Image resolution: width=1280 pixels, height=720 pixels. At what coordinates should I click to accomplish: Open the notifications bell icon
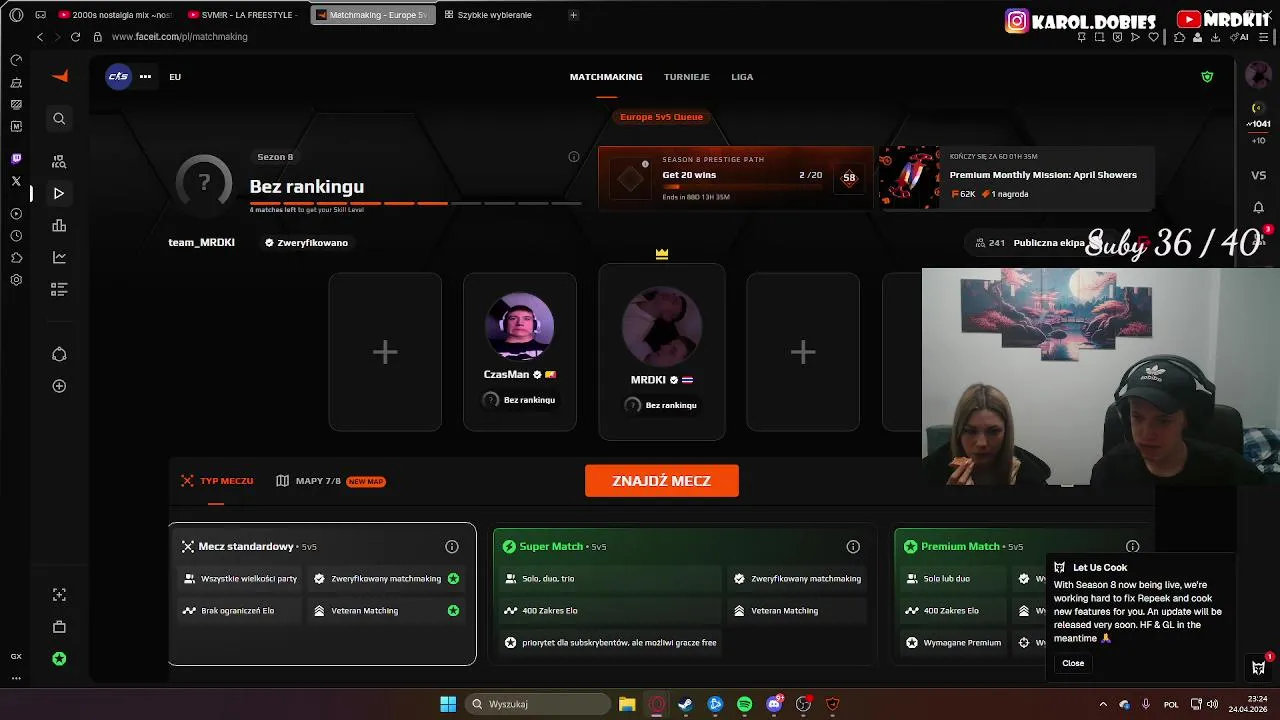pyautogui.click(x=1258, y=207)
